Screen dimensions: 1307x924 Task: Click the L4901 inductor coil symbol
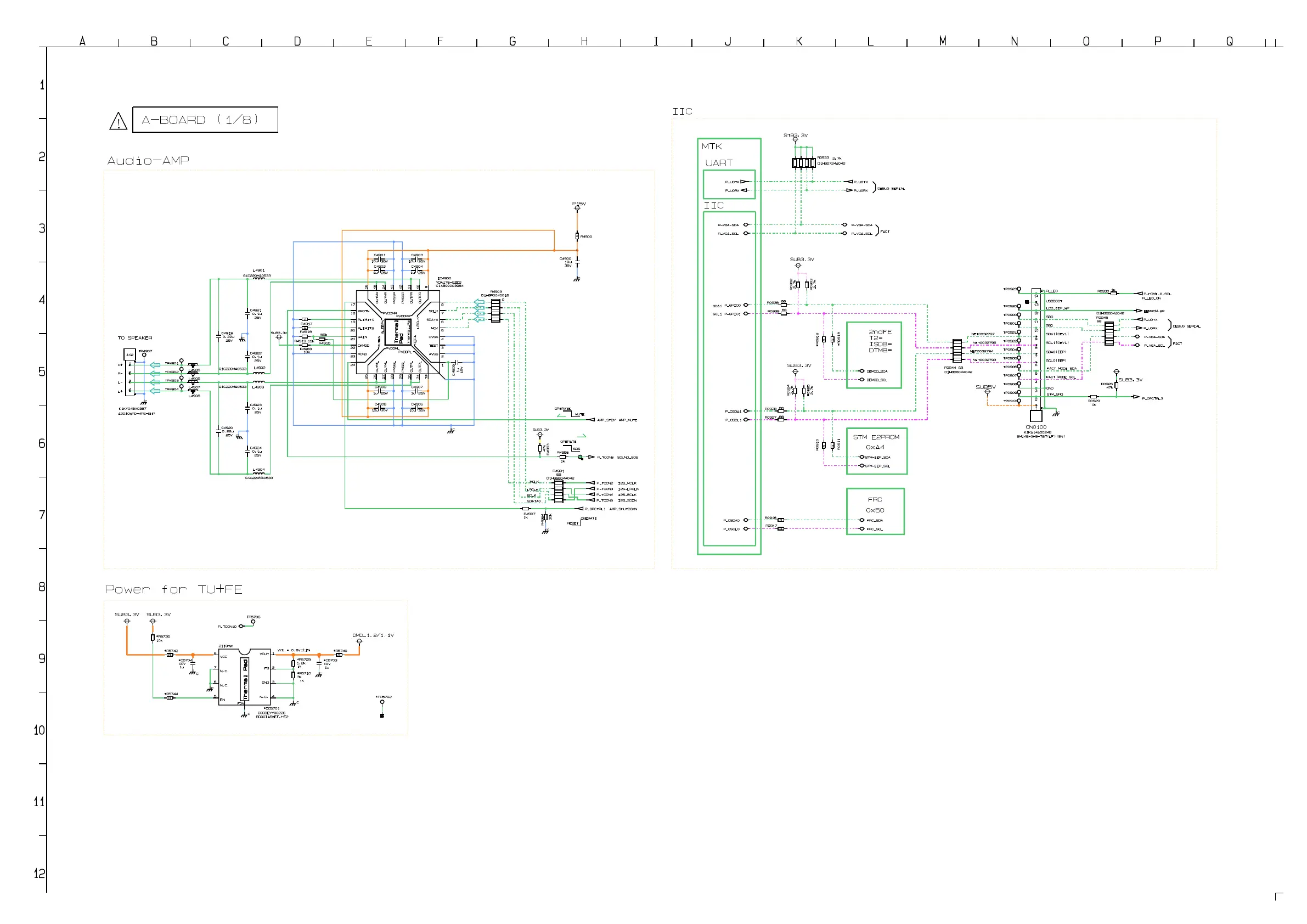tap(258, 279)
